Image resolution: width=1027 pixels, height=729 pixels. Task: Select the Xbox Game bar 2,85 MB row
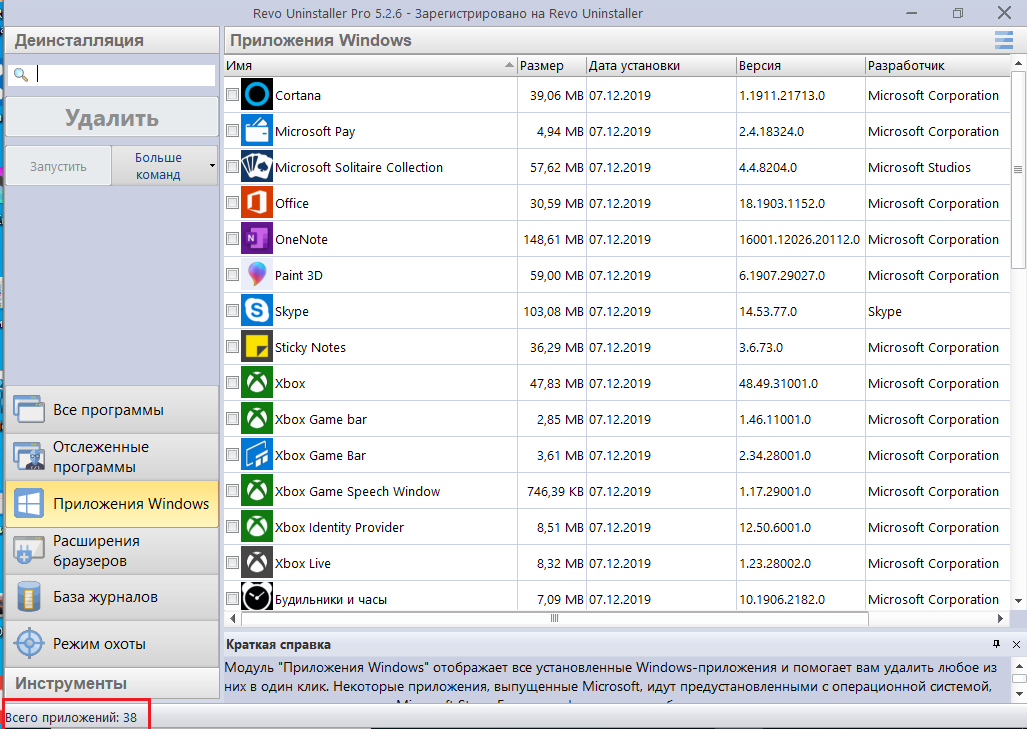[616, 419]
